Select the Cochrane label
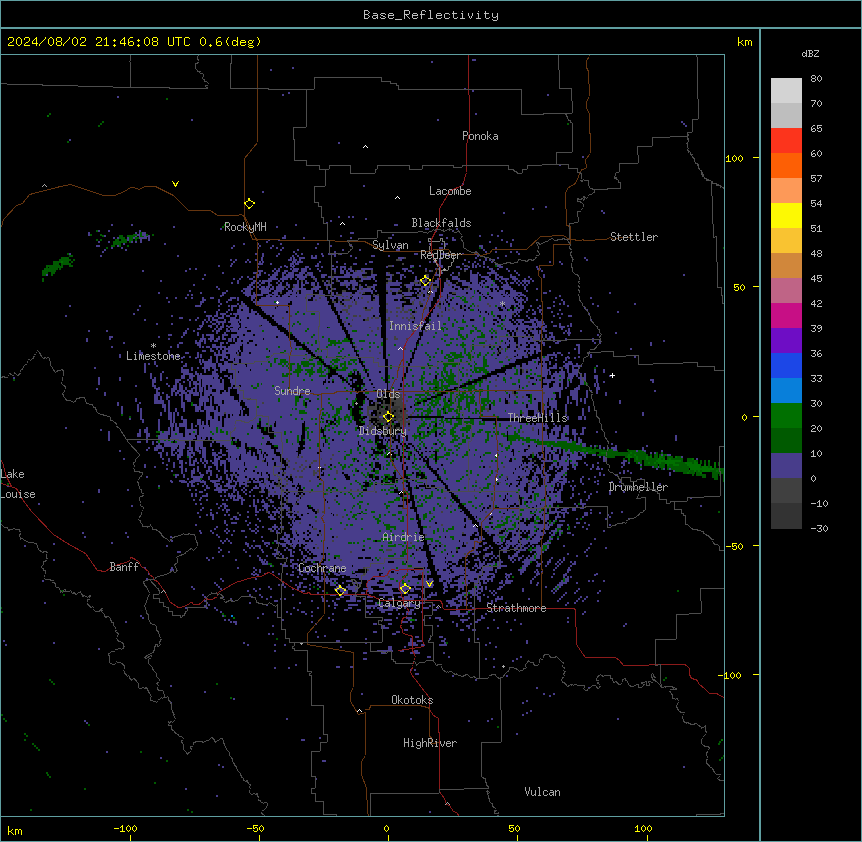The image size is (862, 842). pos(322,568)
